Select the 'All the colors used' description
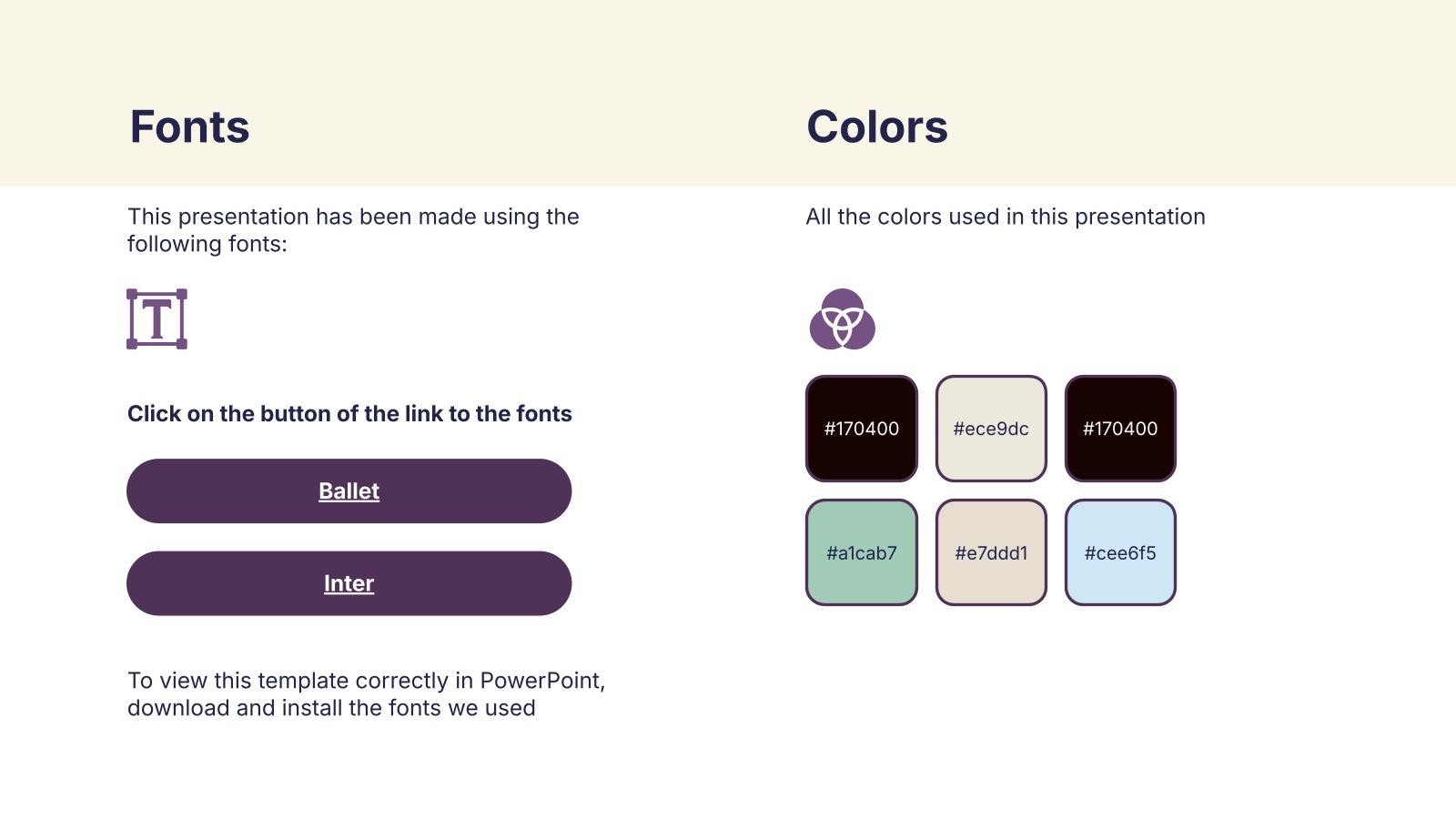Viewport: 1456px width, 819px height. coord(1005,217)
